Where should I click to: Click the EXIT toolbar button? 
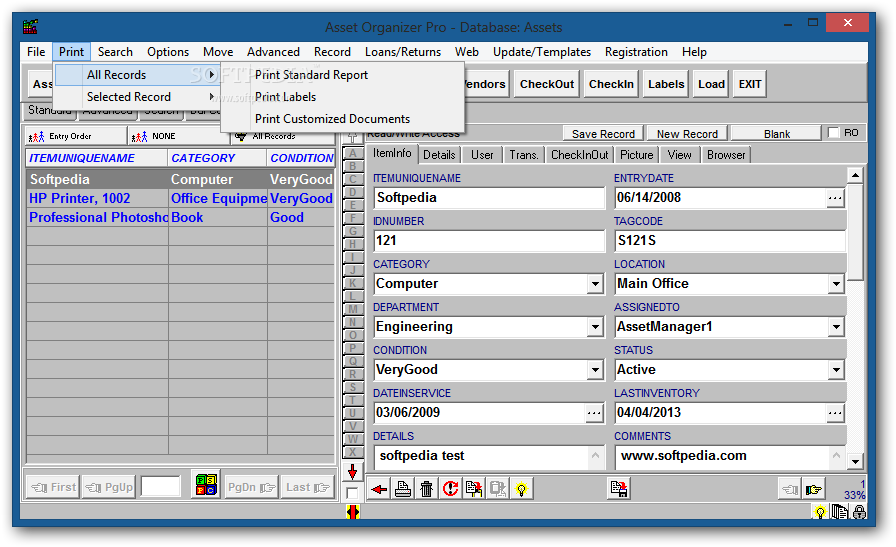(750, 84)
